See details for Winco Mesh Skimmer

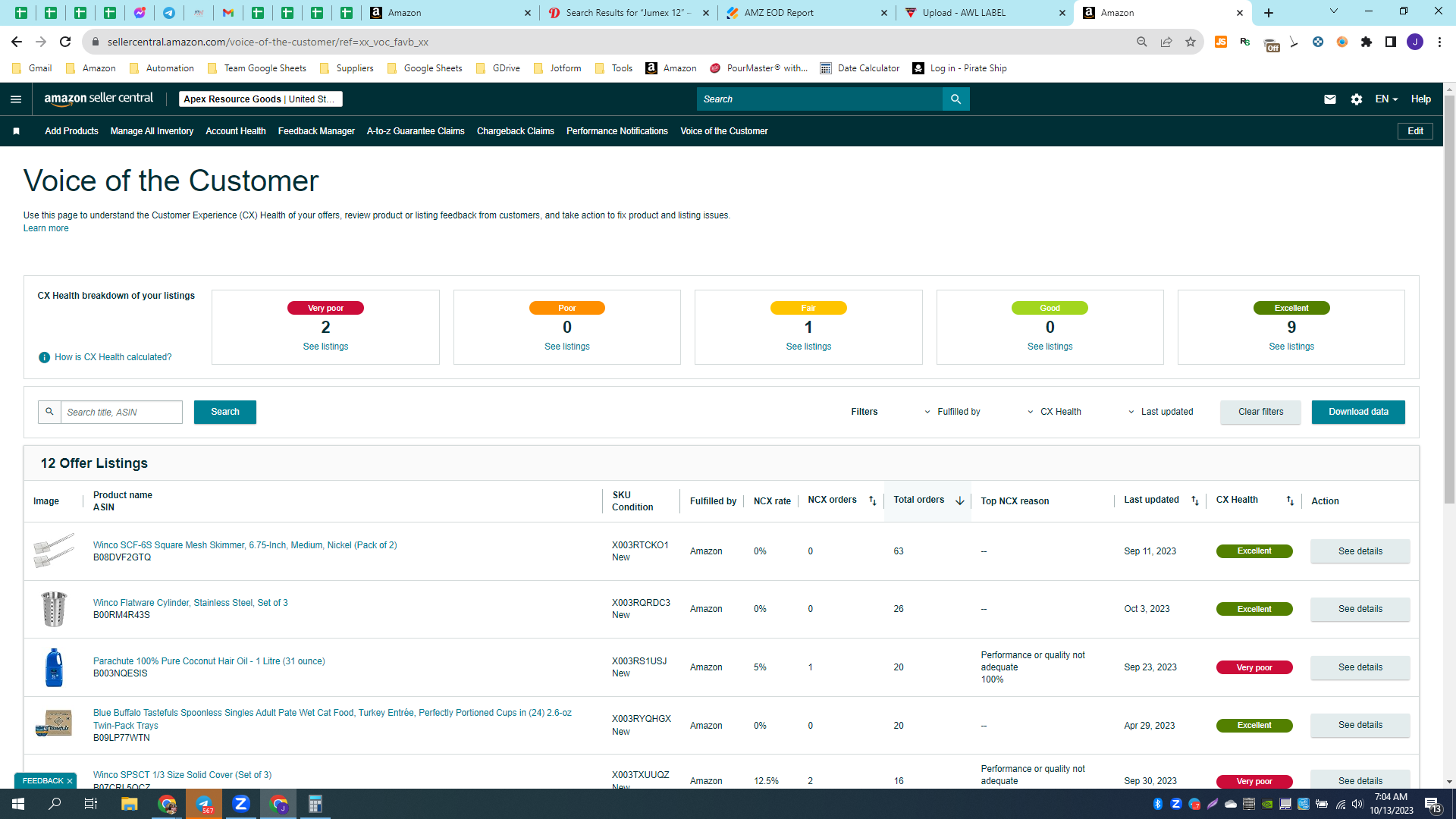pos(1360,551)
